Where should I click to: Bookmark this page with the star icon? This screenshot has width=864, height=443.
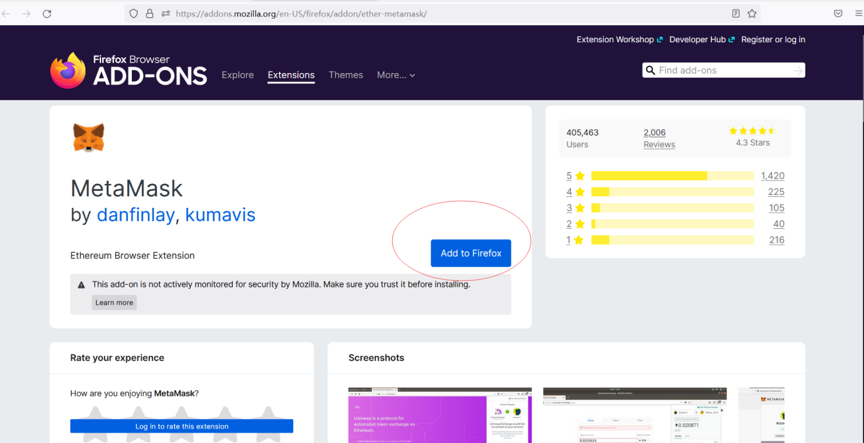[x=752, y=14]
